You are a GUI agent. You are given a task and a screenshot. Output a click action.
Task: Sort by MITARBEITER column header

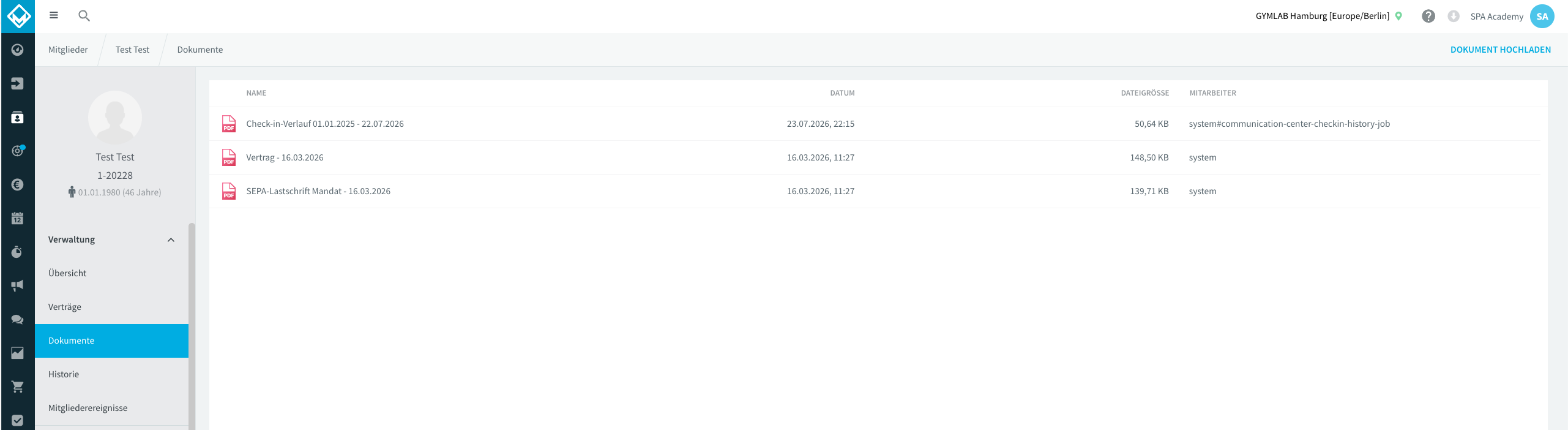(1212, 93)
